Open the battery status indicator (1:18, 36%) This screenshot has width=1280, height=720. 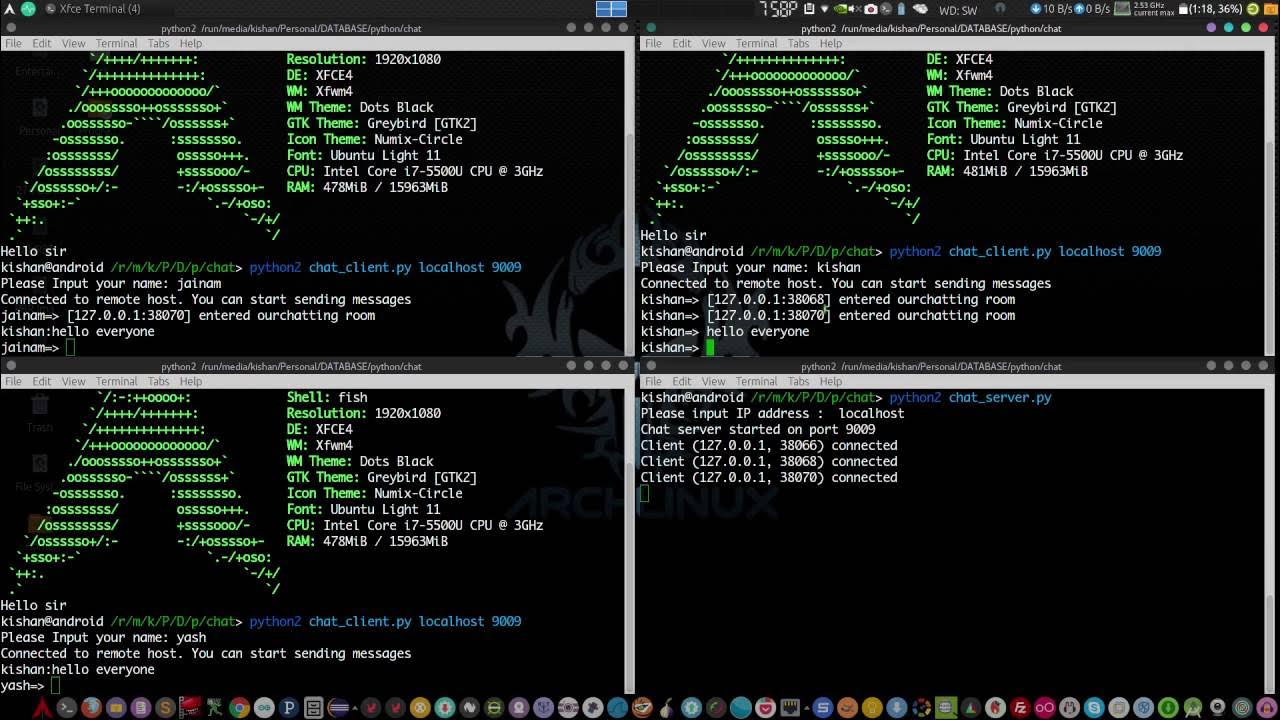coord(1211,9)
